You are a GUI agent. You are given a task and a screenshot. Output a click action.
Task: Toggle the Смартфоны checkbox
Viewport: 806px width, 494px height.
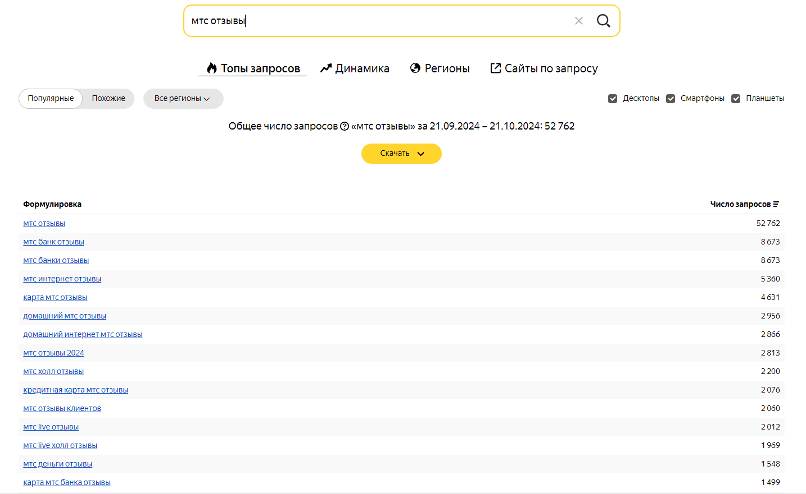pos(671,98)
